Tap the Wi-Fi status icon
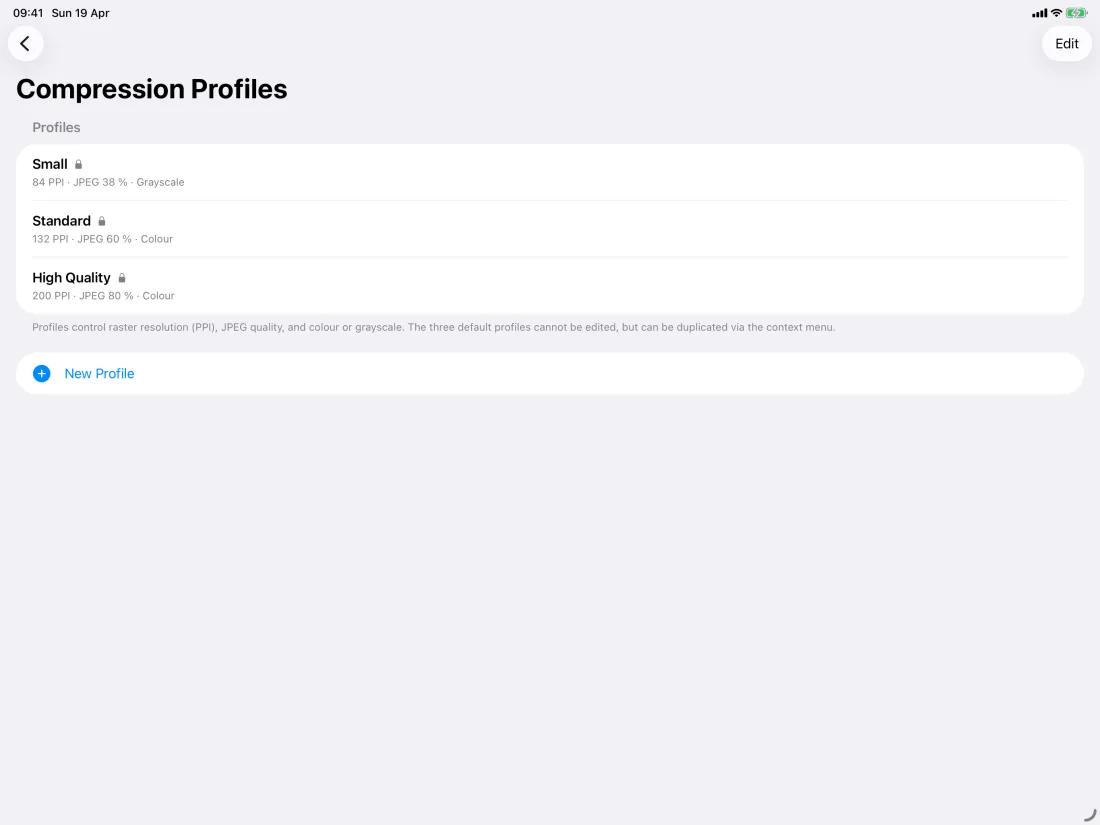1100x825 pixels. pyautogui.click(x=1056, y=13)
